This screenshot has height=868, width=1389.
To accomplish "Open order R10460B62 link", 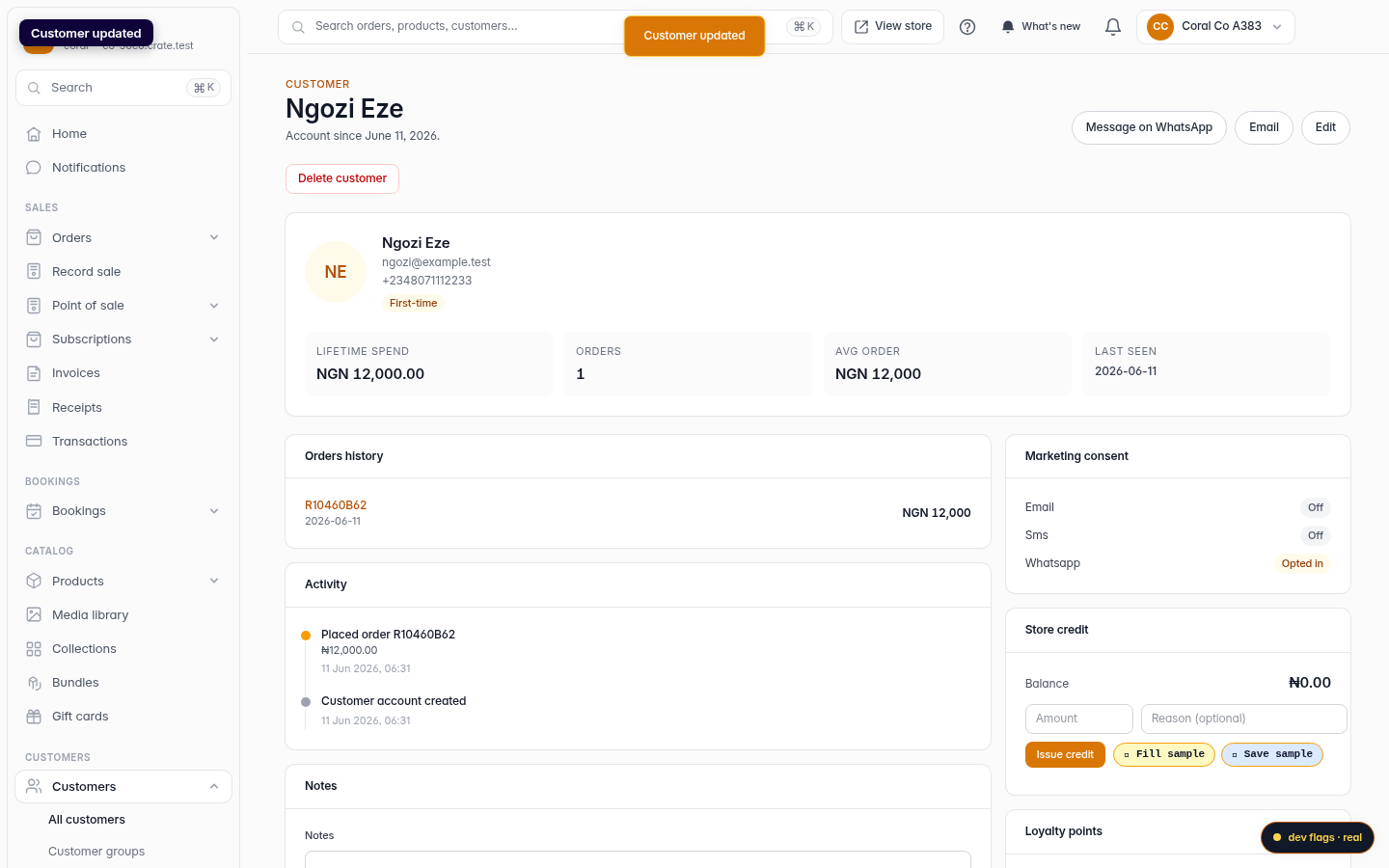I will pyautogui.click(x=336, y=505).
